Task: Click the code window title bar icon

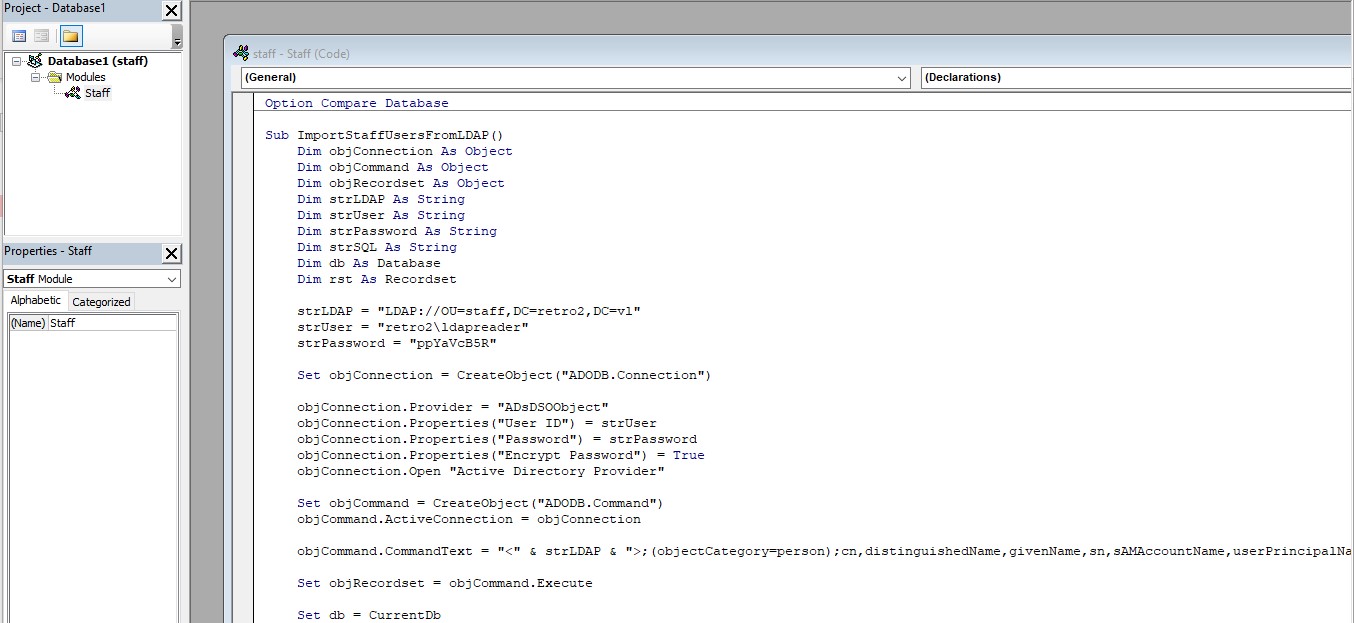Action: pyautogui.click(x=241, y=54)
